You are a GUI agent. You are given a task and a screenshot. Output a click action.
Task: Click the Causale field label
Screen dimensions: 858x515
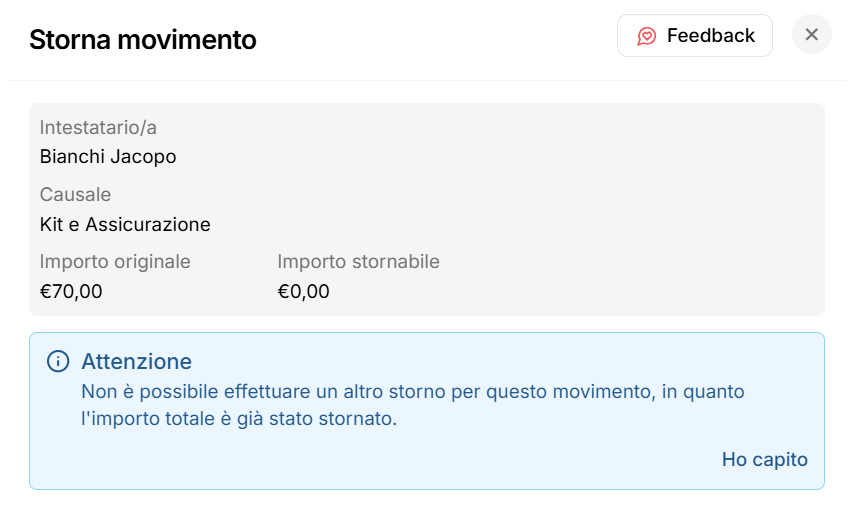[x=75, y=194]
